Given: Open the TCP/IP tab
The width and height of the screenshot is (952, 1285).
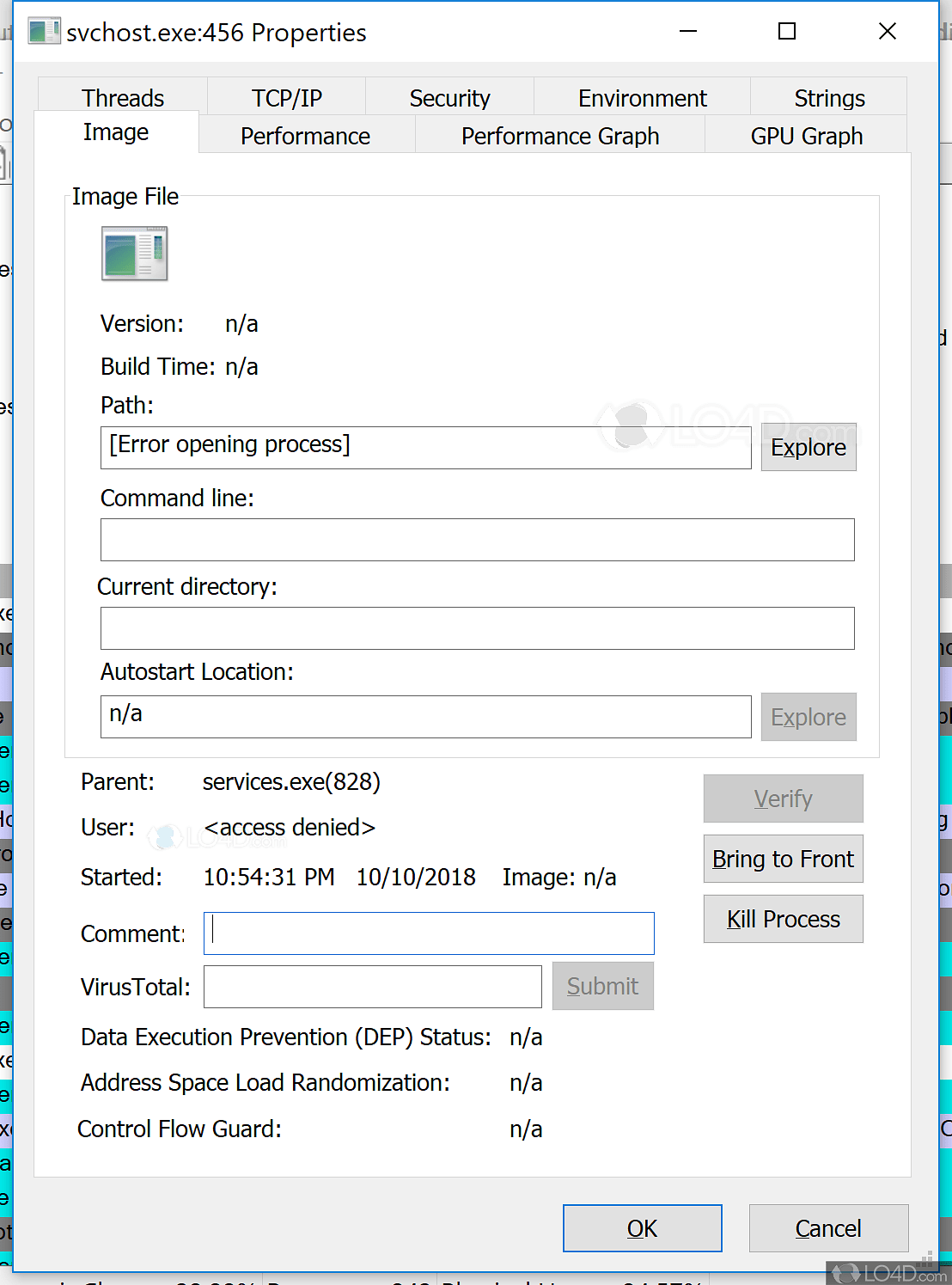Looking at the screenshot, I should point(287,97).
